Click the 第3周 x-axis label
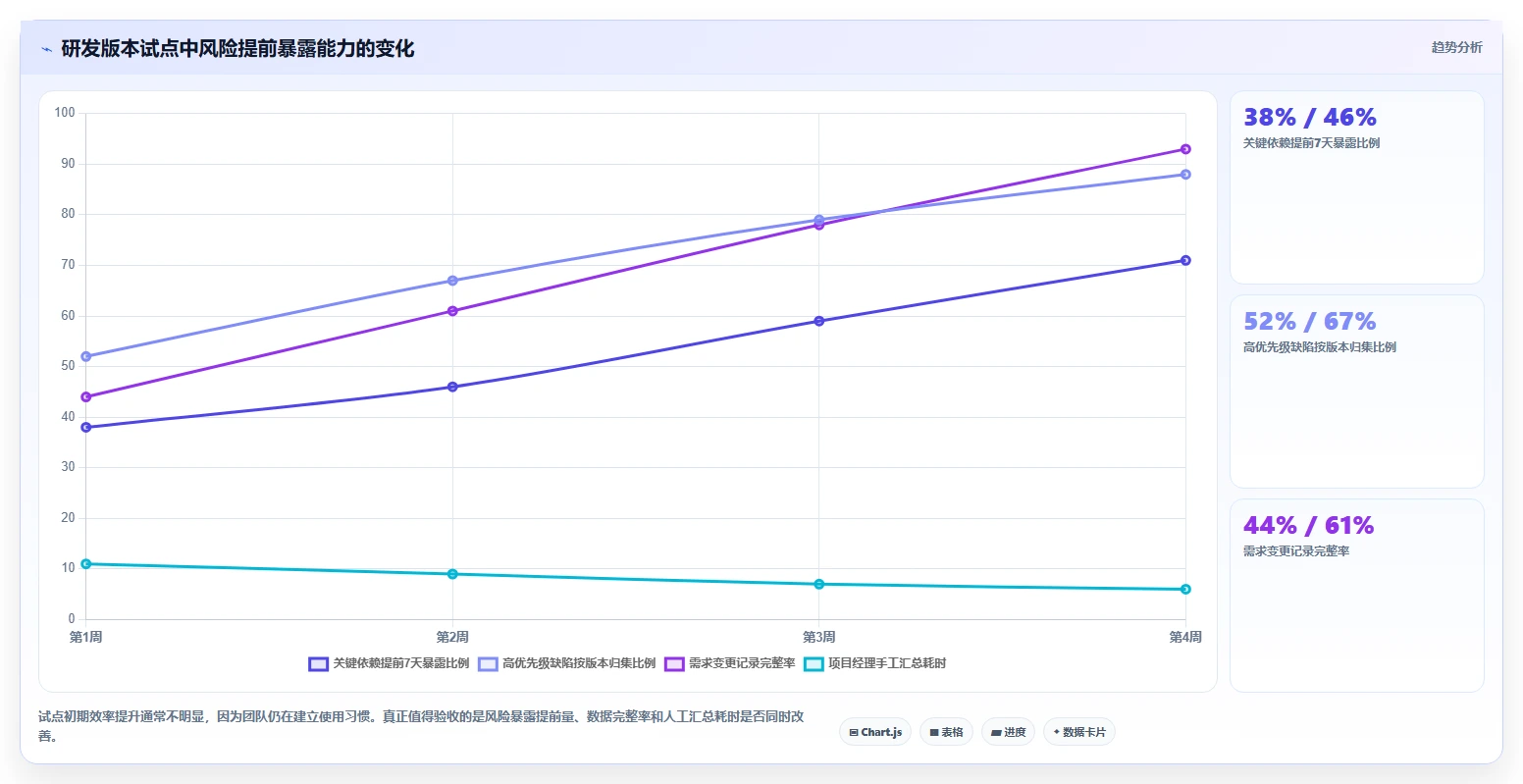Screen dimensions: 1523x784 click(x=819, y=638)
